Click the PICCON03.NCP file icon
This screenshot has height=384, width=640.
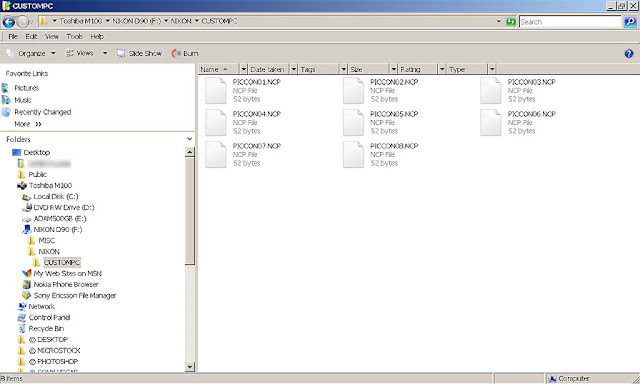[491, 91]
